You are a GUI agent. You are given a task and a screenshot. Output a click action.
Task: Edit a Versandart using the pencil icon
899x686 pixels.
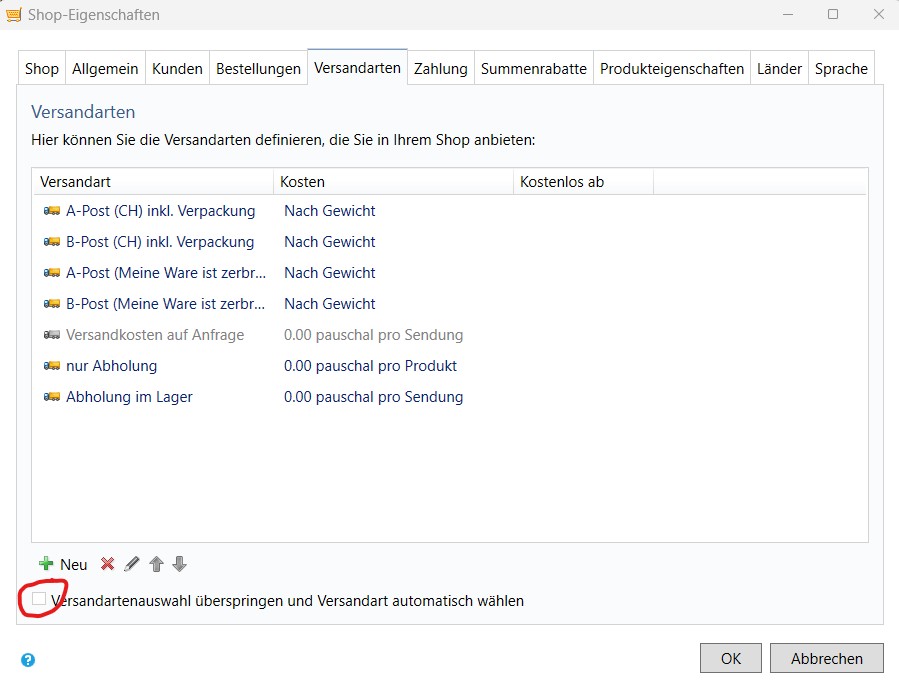pyautogui.click(x=131, y=564)
